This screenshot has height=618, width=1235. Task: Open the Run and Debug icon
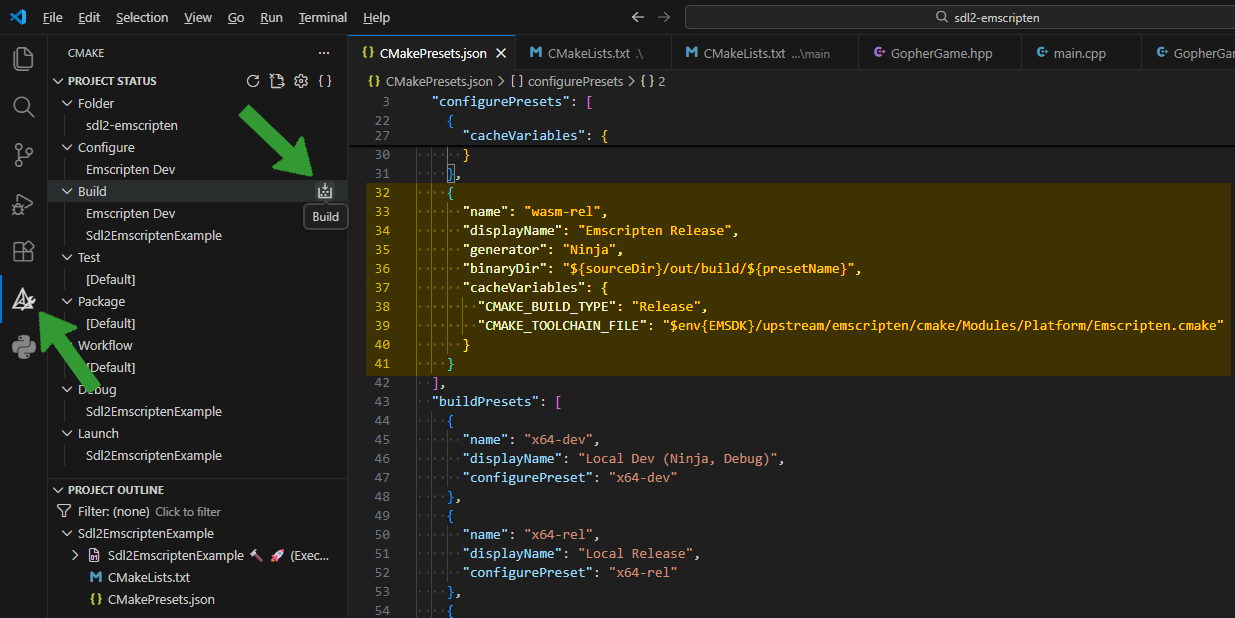23,203
